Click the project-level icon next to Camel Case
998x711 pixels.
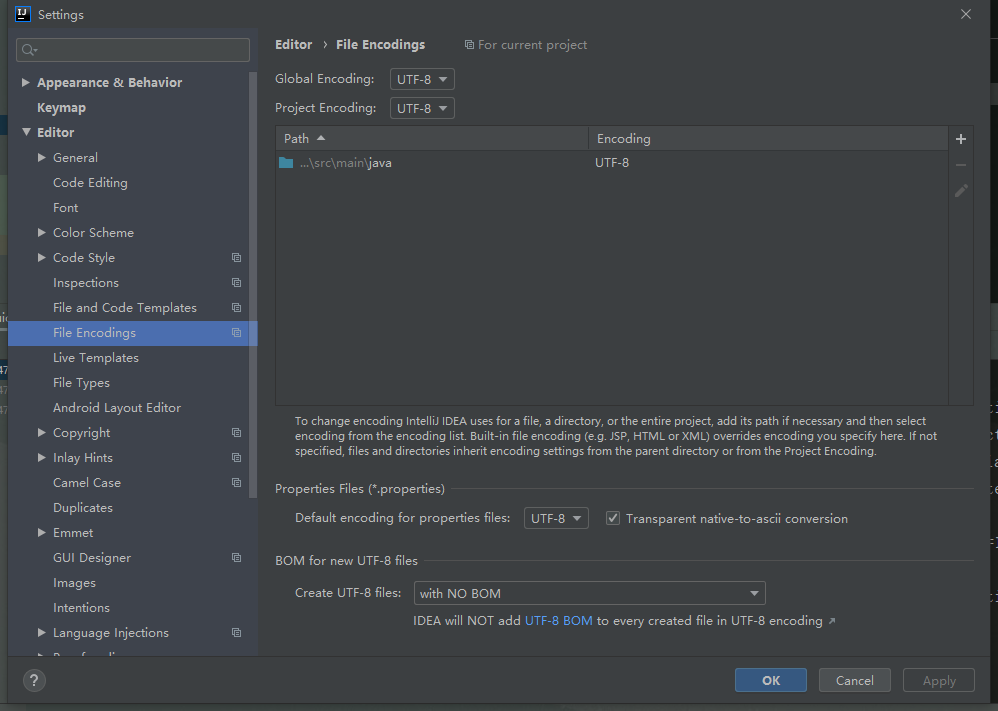pyautogui.click(x=236, y=482)
